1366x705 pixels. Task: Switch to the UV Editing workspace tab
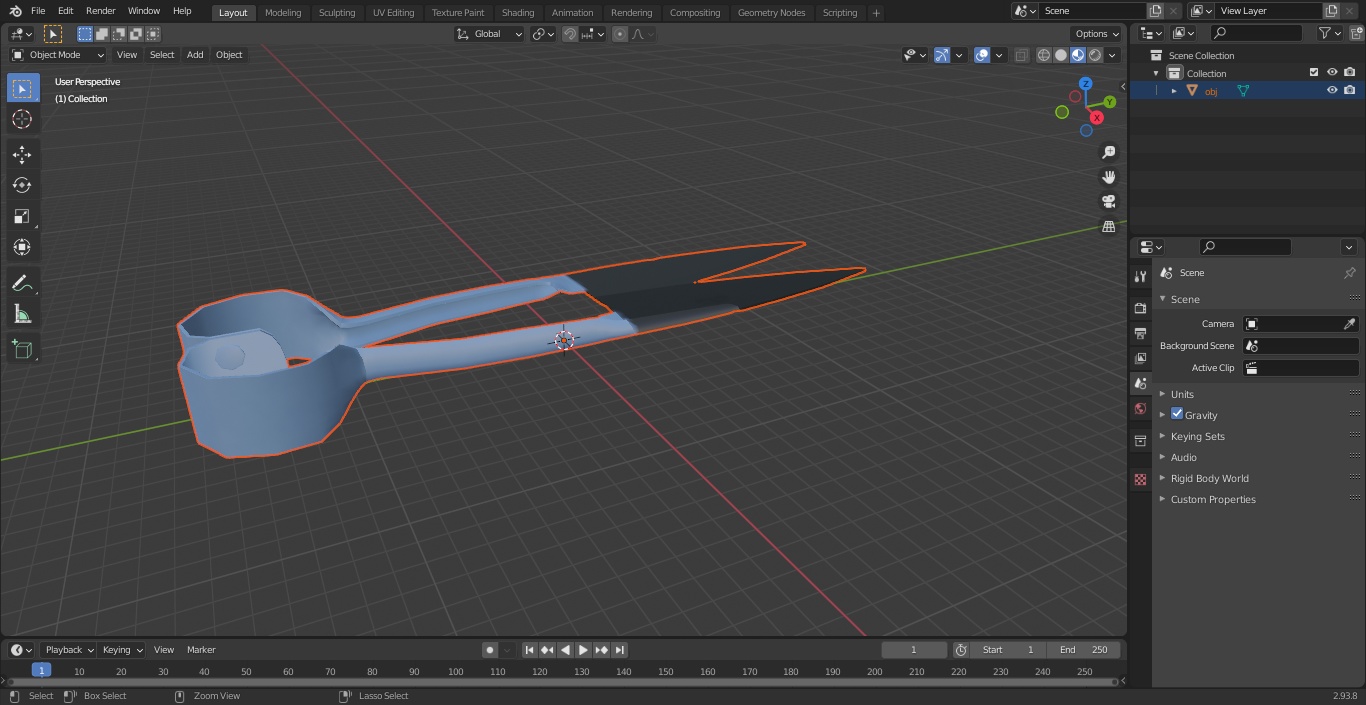coord(393,13)
